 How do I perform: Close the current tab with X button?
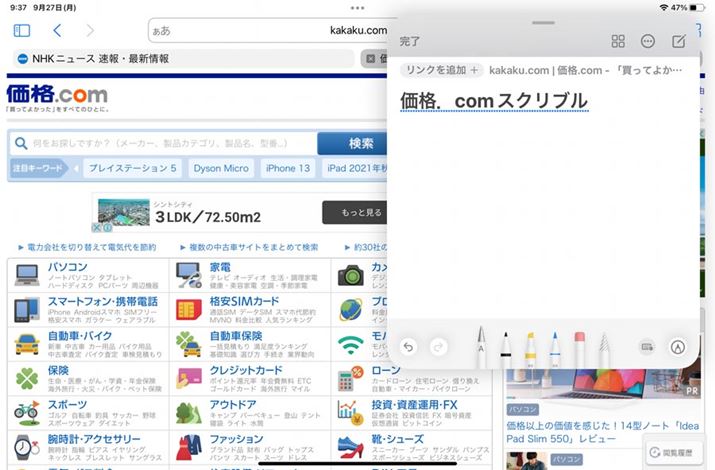[371, 59]
